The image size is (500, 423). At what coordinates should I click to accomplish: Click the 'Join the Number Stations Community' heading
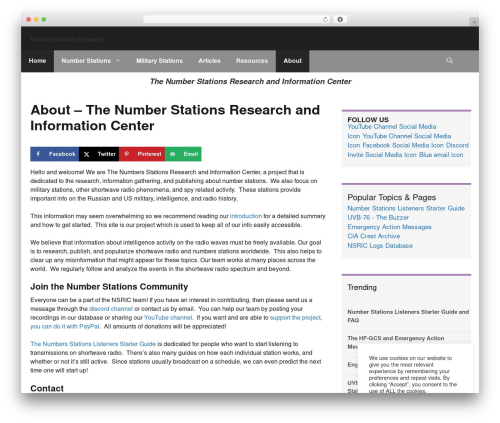[x=109, y=287]
